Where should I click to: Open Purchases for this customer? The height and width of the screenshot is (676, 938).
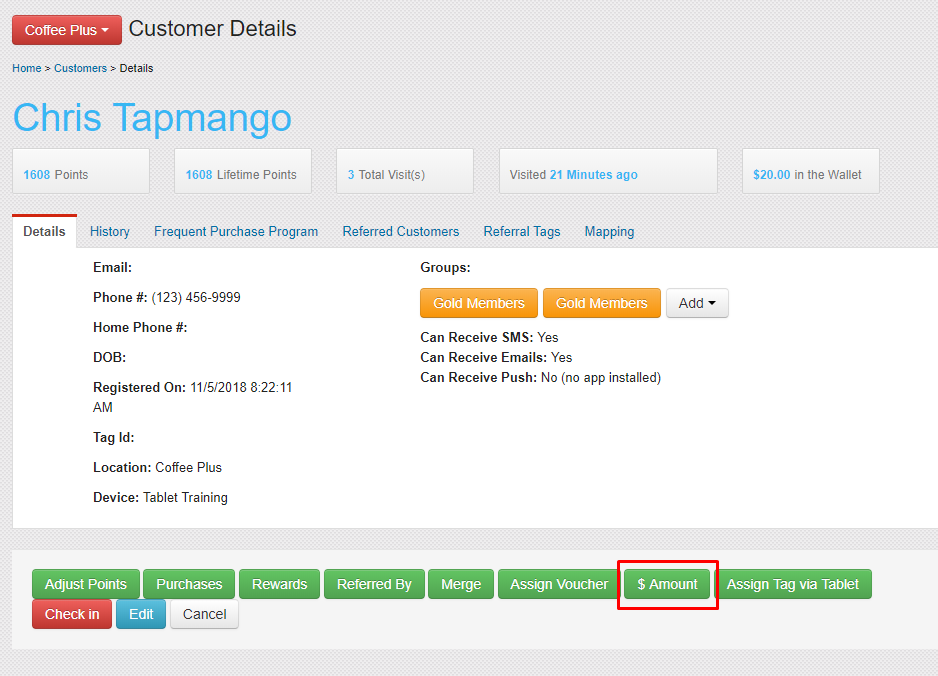point(189,584)
